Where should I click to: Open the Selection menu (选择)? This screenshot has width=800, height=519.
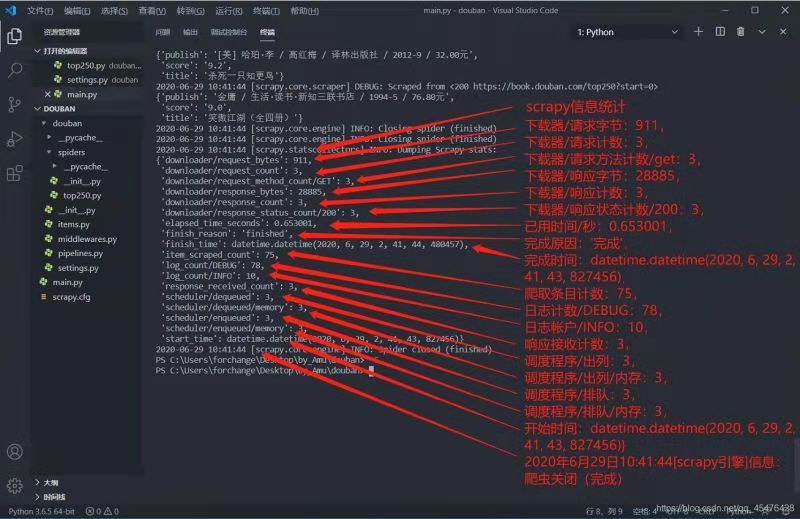tap(114, 11)
